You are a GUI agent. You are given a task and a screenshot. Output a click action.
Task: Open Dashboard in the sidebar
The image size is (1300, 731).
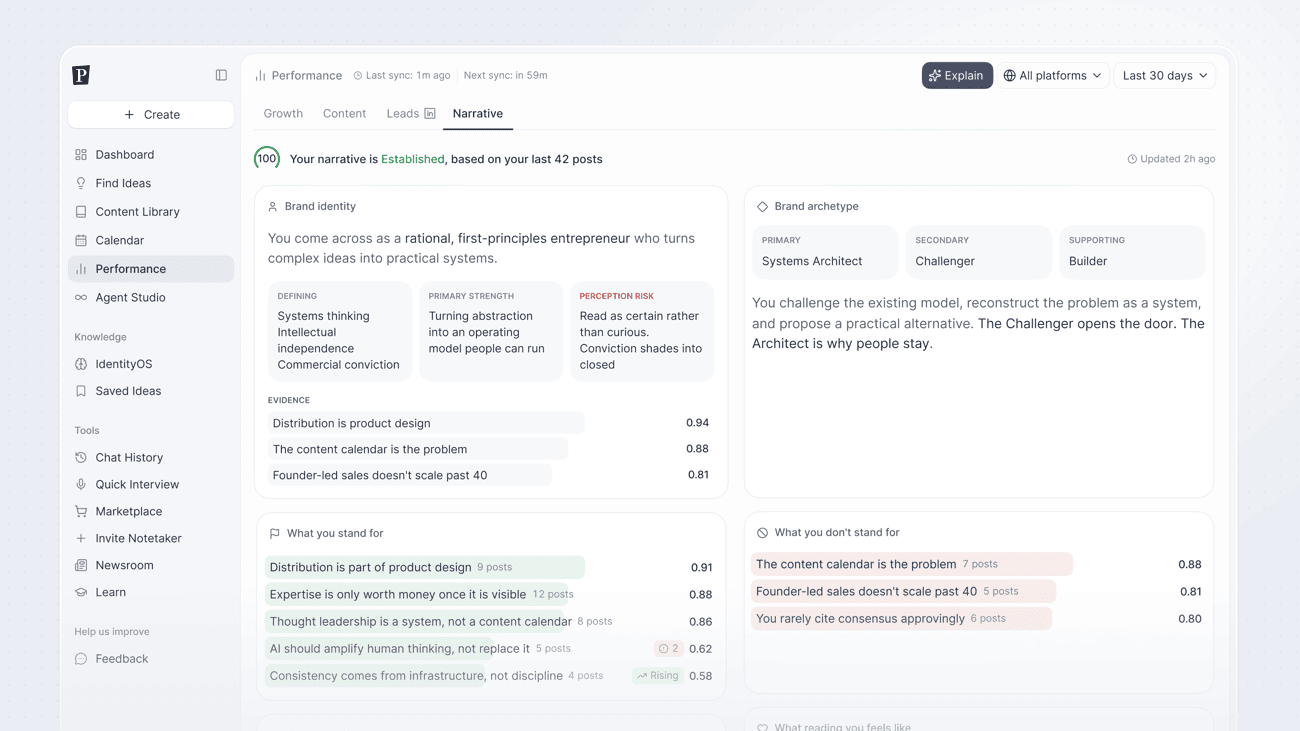coord(151,155)
